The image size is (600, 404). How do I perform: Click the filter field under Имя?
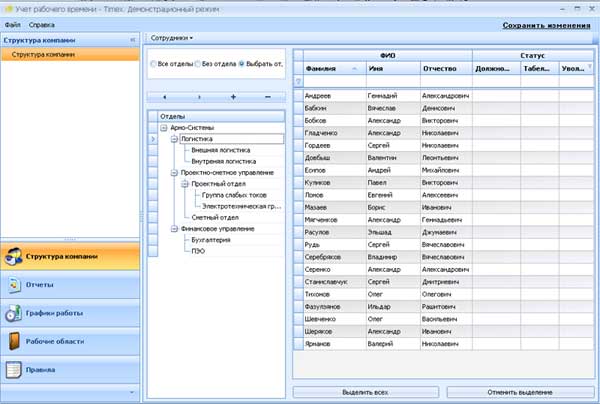click(x=393, y=81)
